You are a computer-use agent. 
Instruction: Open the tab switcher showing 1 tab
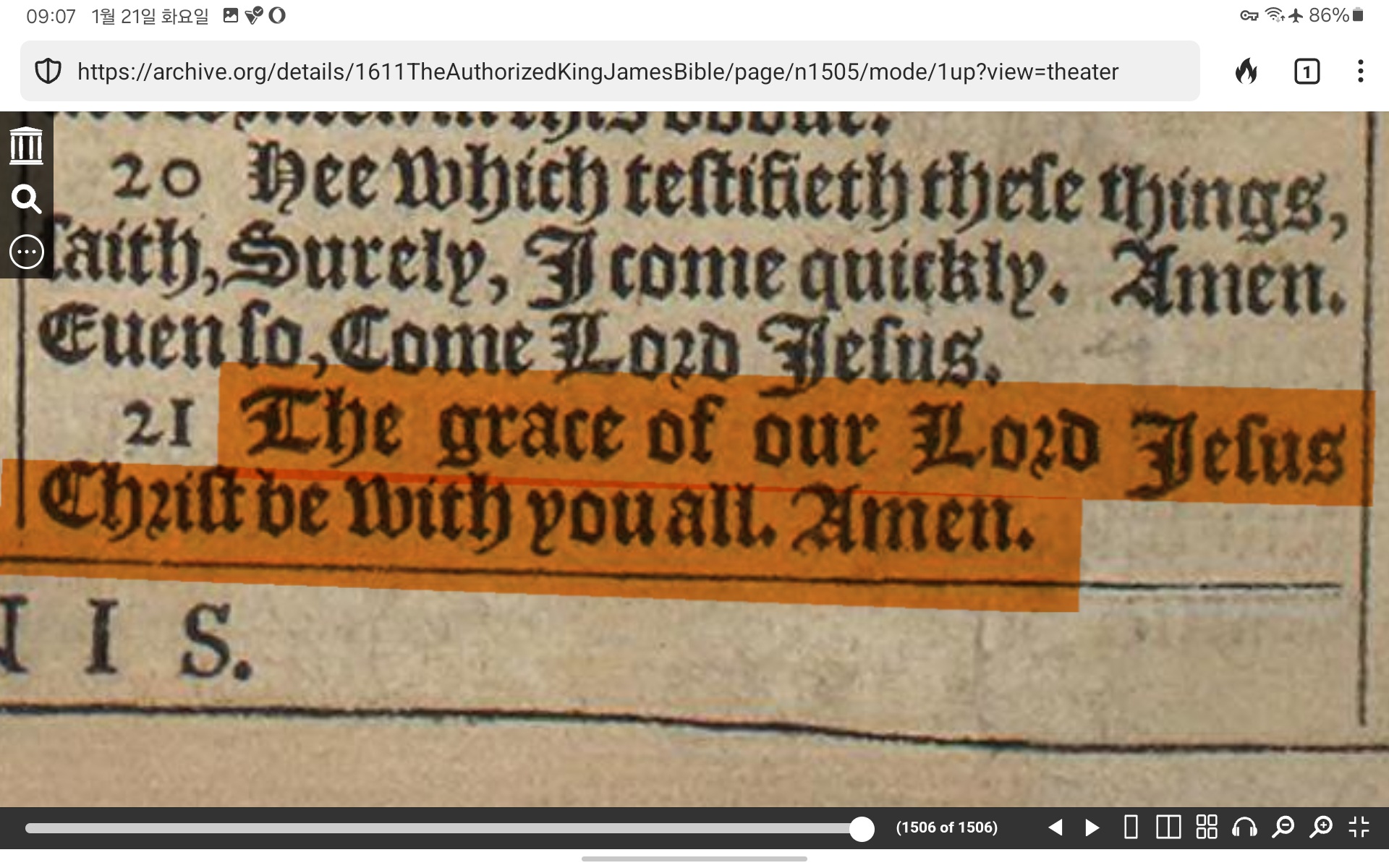pos(1307,72)
